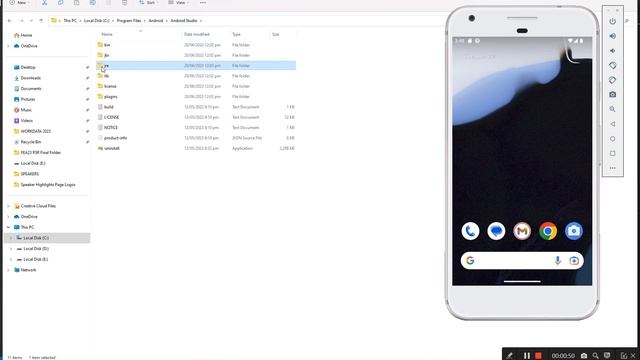Open the New dropdown in Explorer toolbar
The height and width of the screenshot is (360, 640).
tap(19, 2)
